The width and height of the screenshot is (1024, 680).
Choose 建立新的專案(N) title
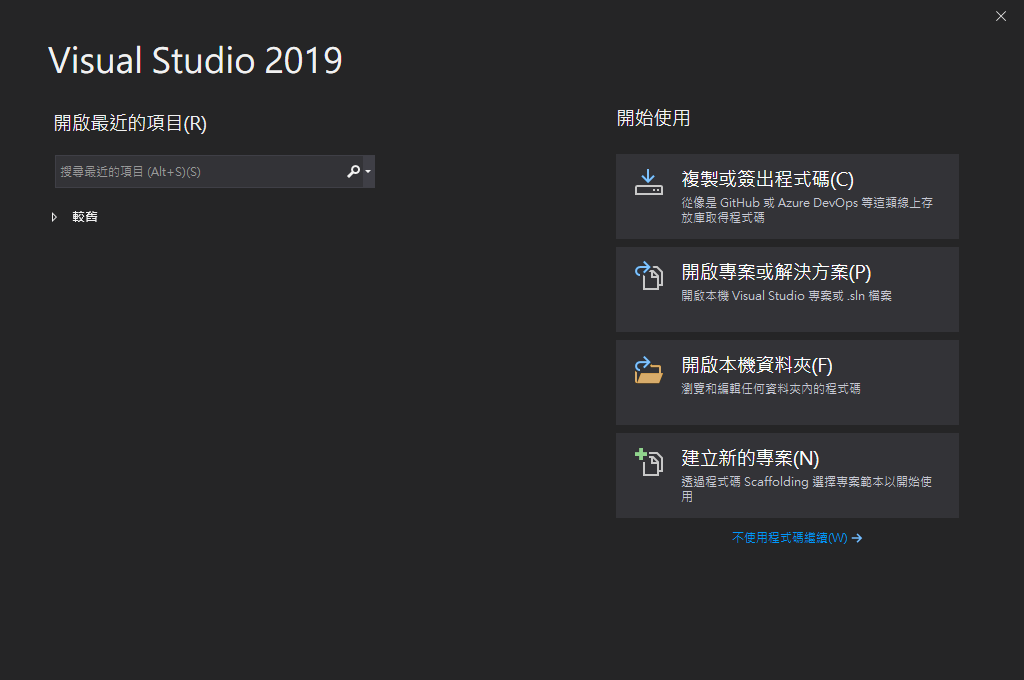(750, 458)
